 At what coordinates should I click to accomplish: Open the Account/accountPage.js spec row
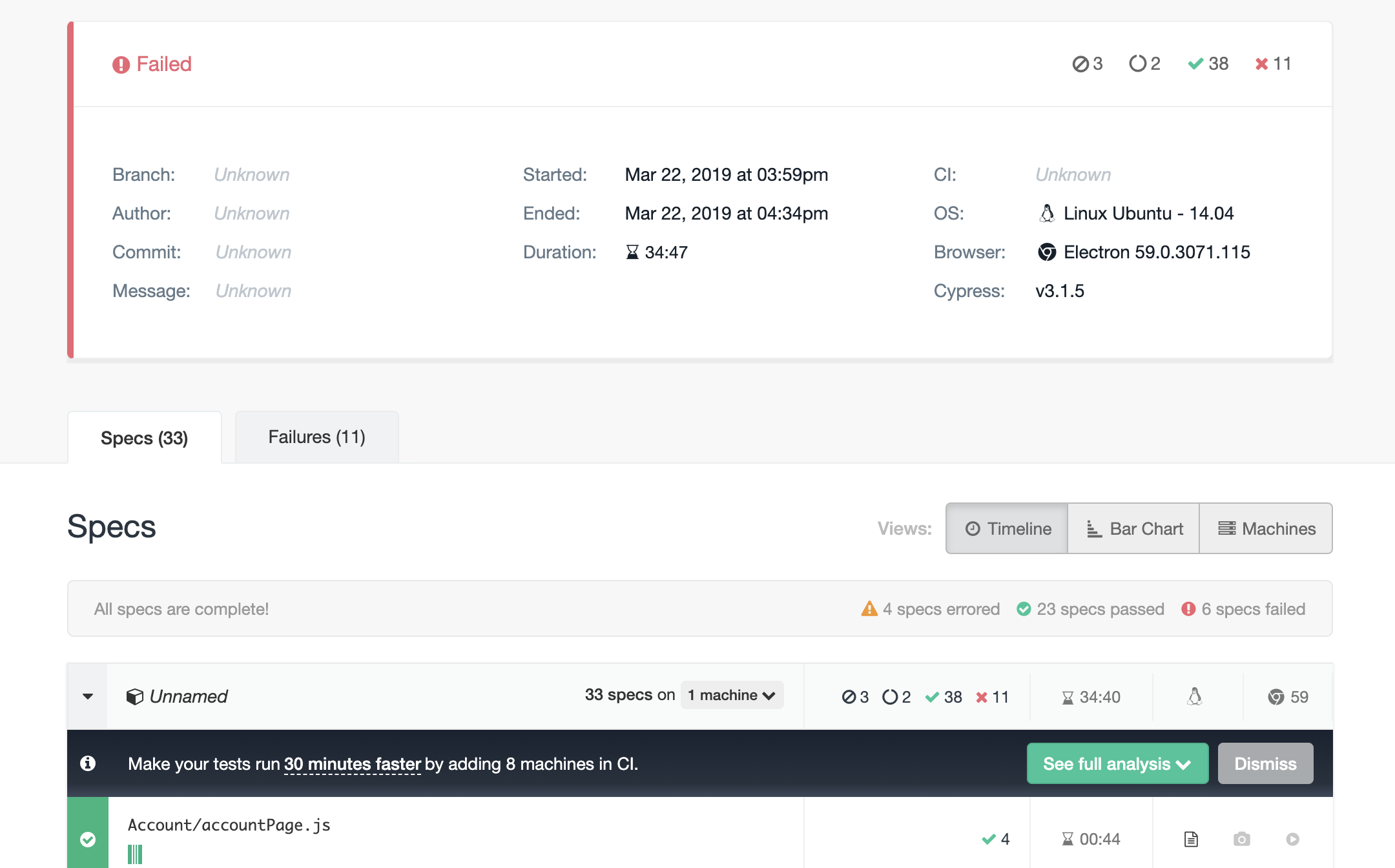click(x=229, y=825)
